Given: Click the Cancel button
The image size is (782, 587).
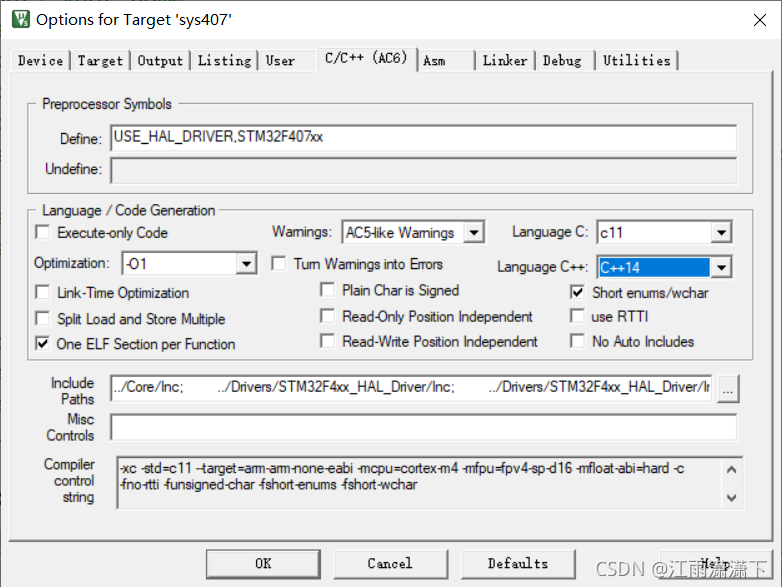Looking at the screenshot, I should 390,564.
